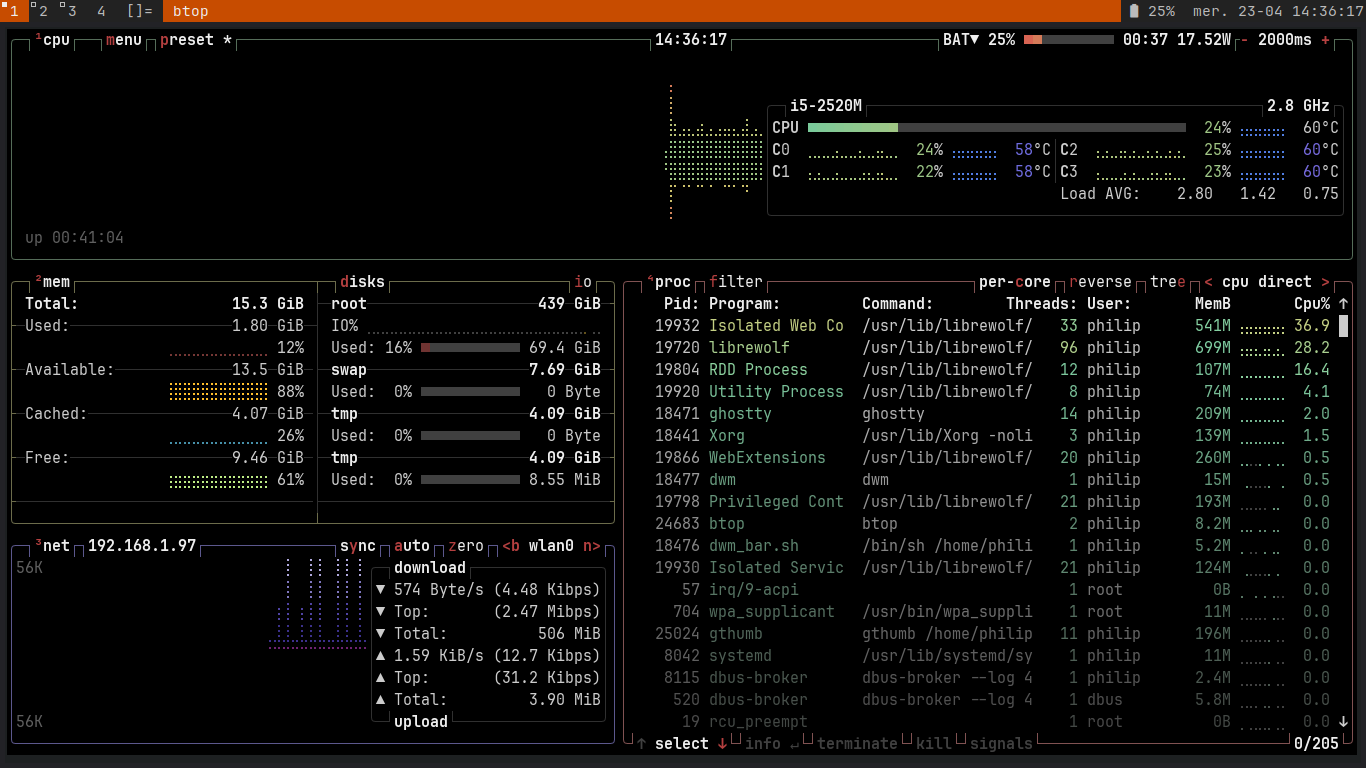Toggle net sync scaling
This screenshot has width=1366, height=768.
[x=358, y=546]
